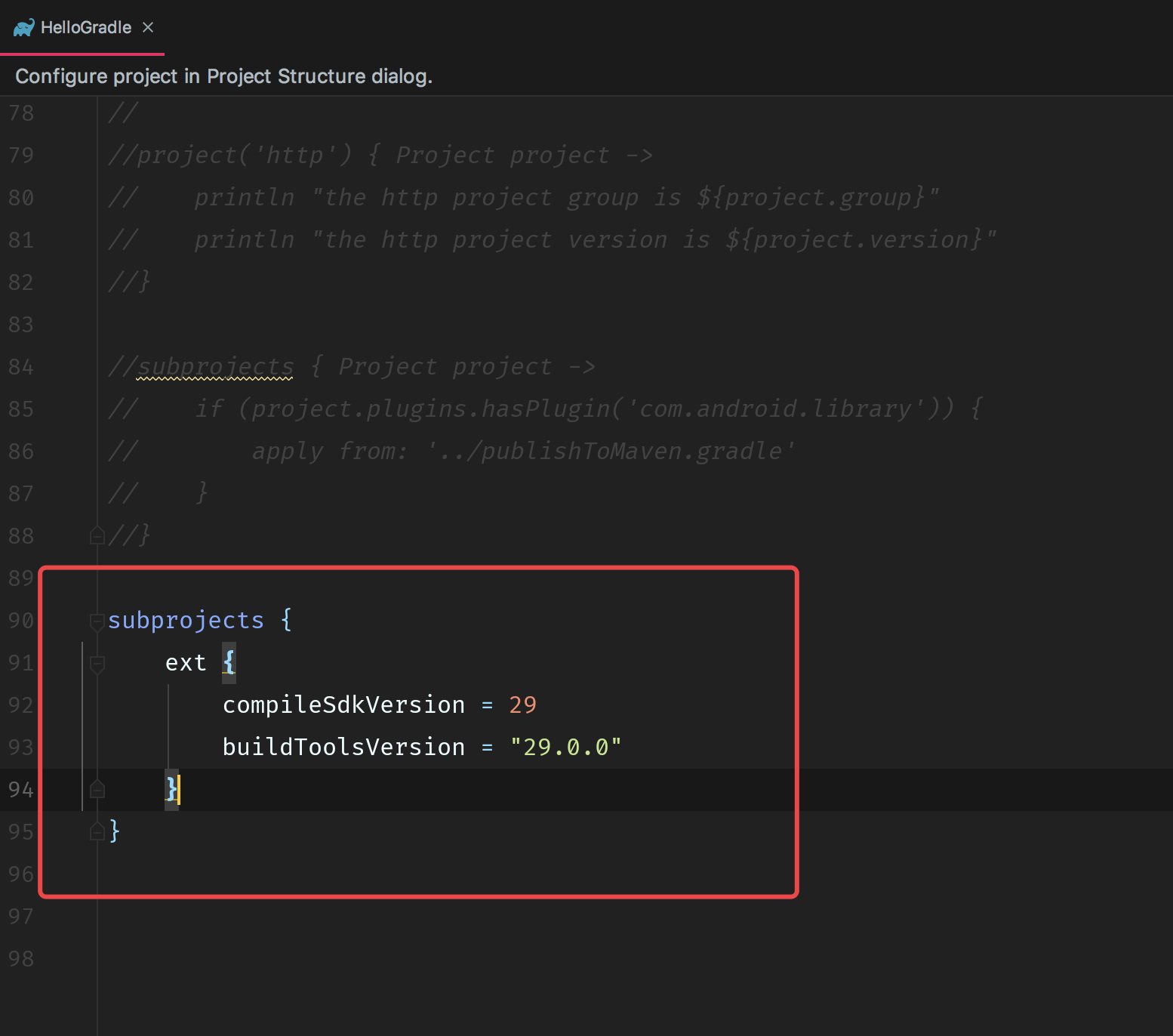Click commented //project('http') on line 79
The image size is (1173, 1036).
(x=230, y=155)
